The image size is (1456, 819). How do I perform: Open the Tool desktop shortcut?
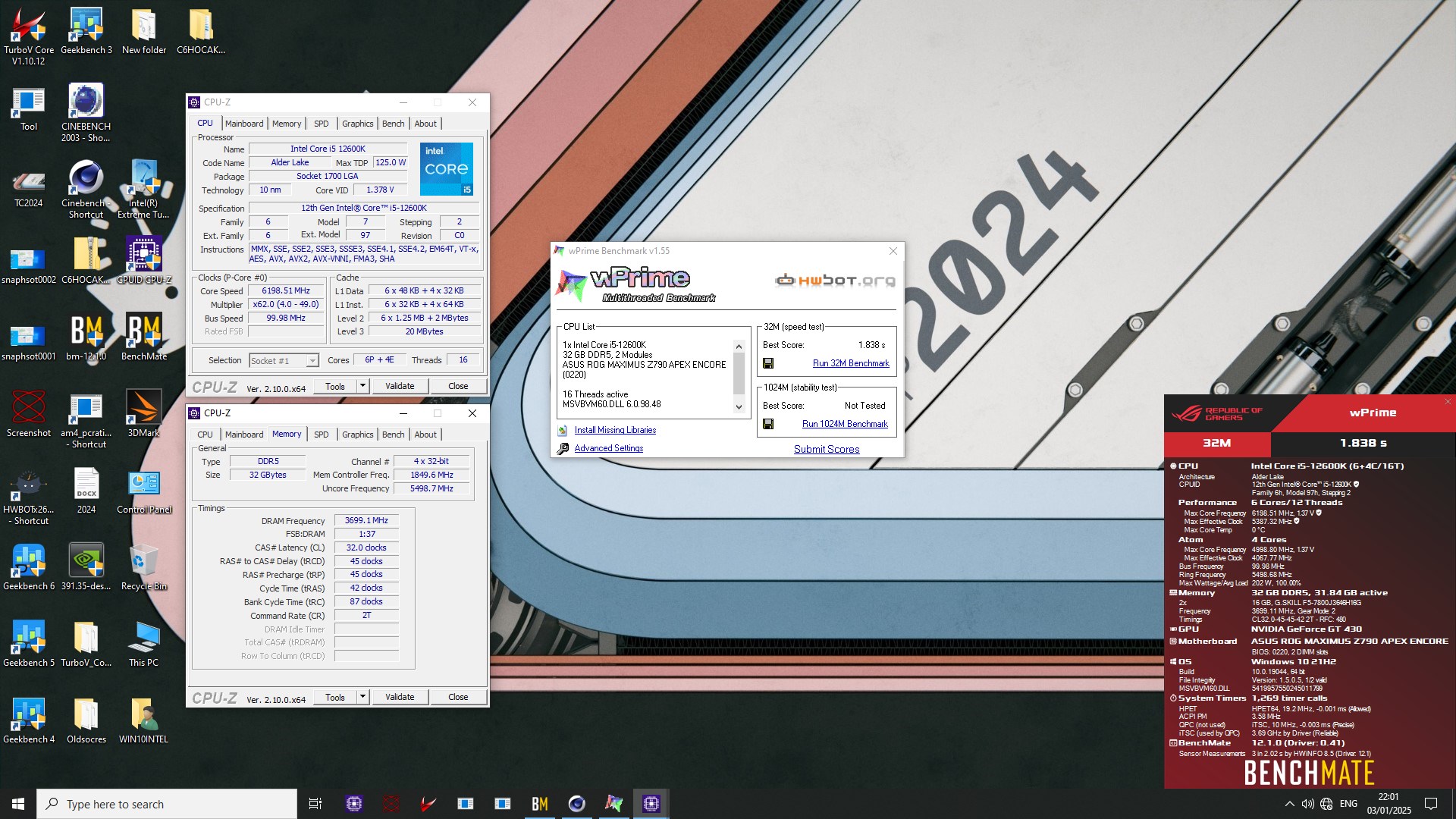pos(29,108)
